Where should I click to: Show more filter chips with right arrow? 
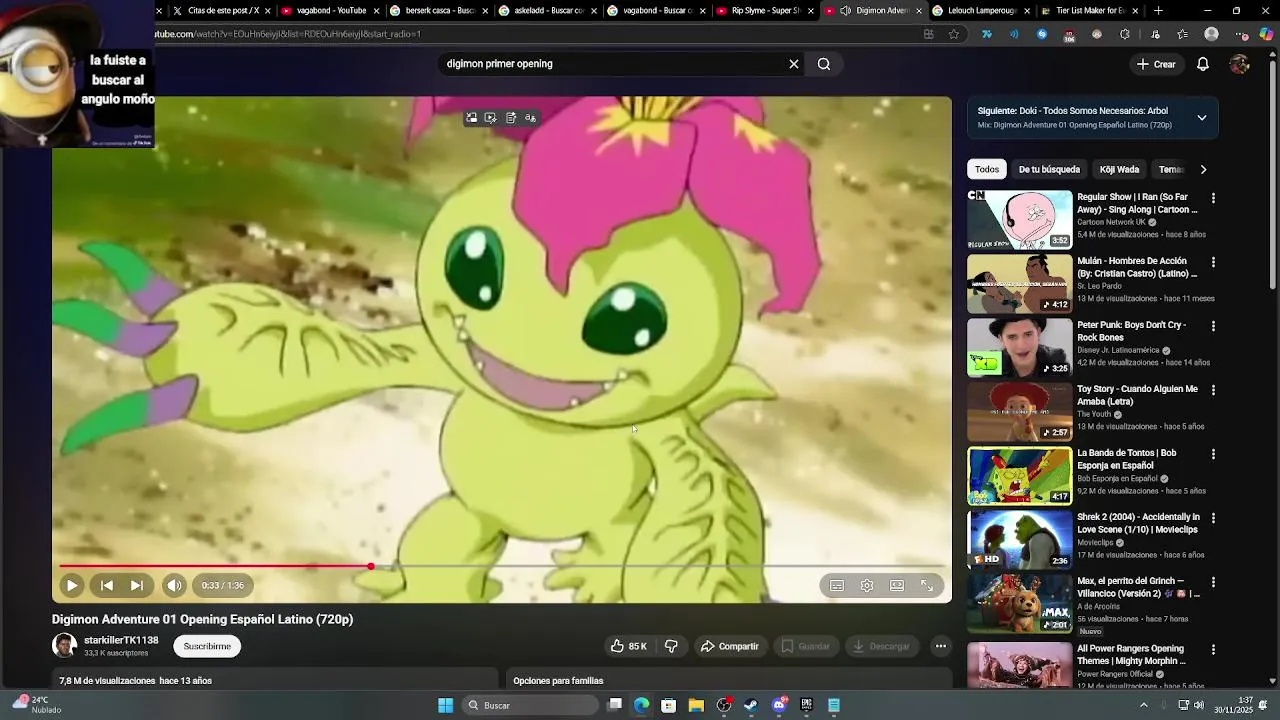(x=1203, y=169)
